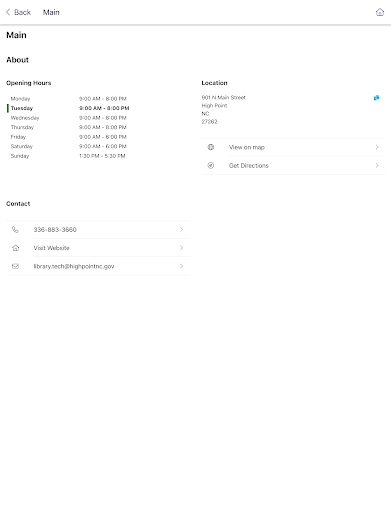The width and height of the screenshot is (391, 512).
Task: Click the globe icon beside View on map
Action: (211, 147)
